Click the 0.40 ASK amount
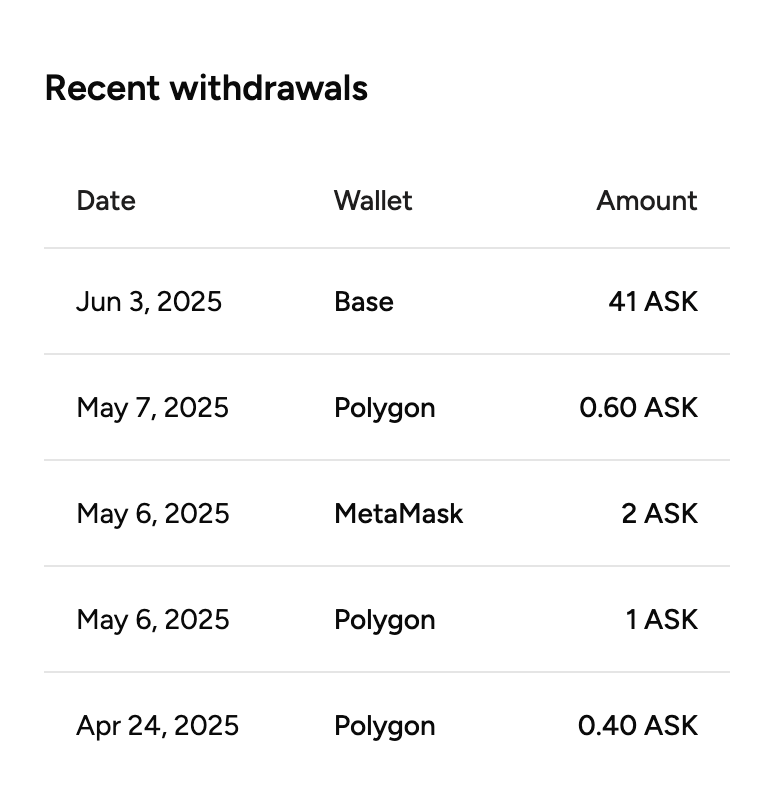 [638, 726]
